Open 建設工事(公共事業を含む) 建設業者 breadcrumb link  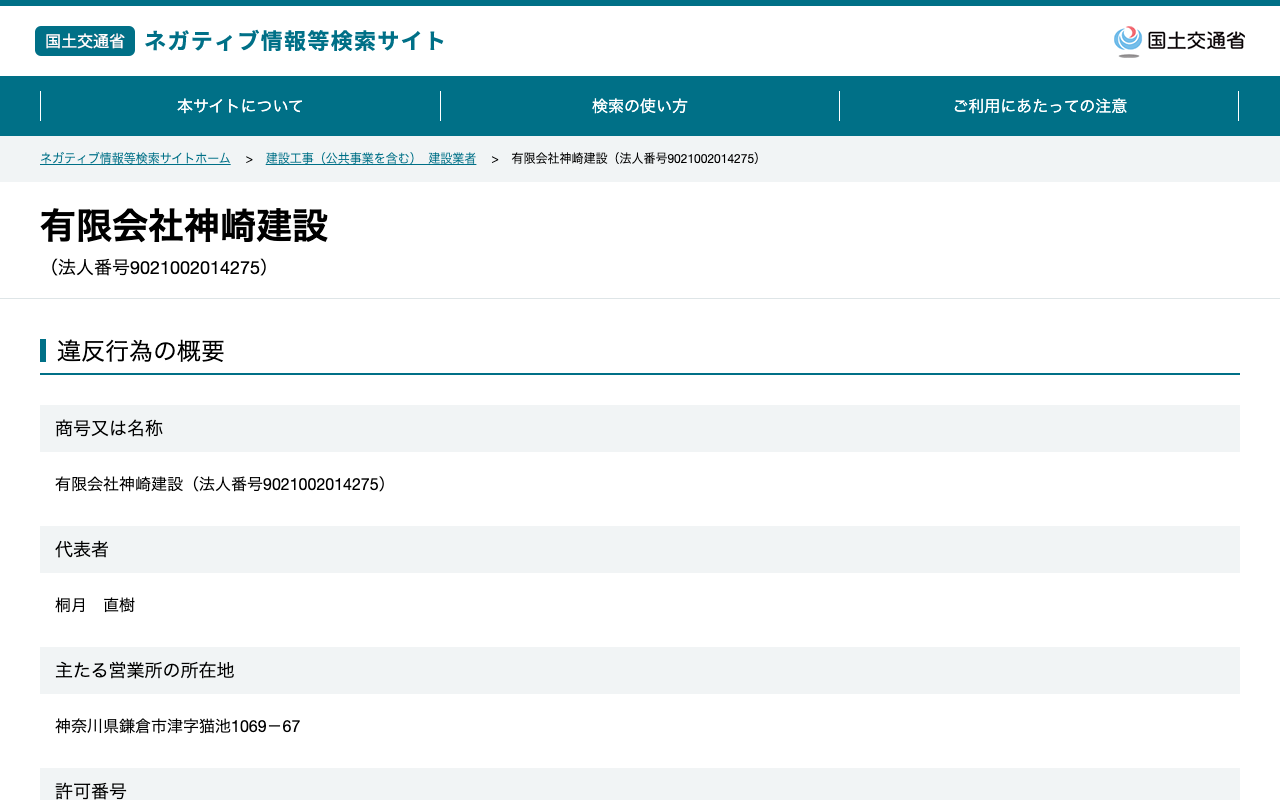(x=371, y=159)
